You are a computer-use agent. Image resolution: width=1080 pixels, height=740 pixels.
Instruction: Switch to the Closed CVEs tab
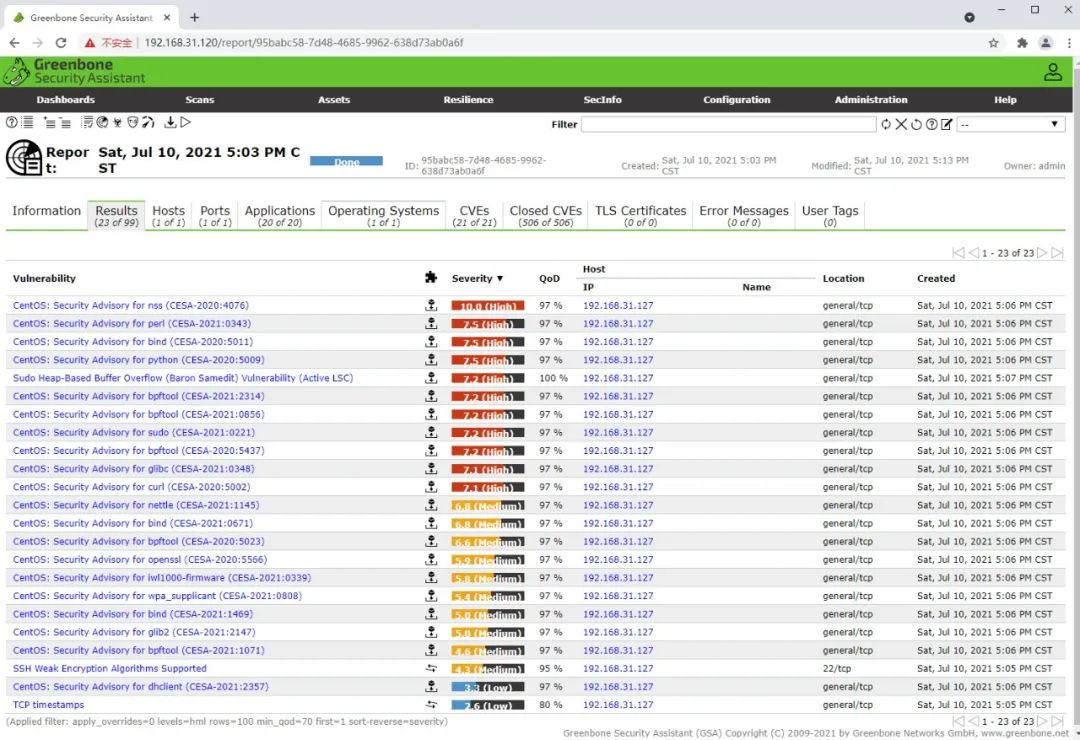[546, 216]
